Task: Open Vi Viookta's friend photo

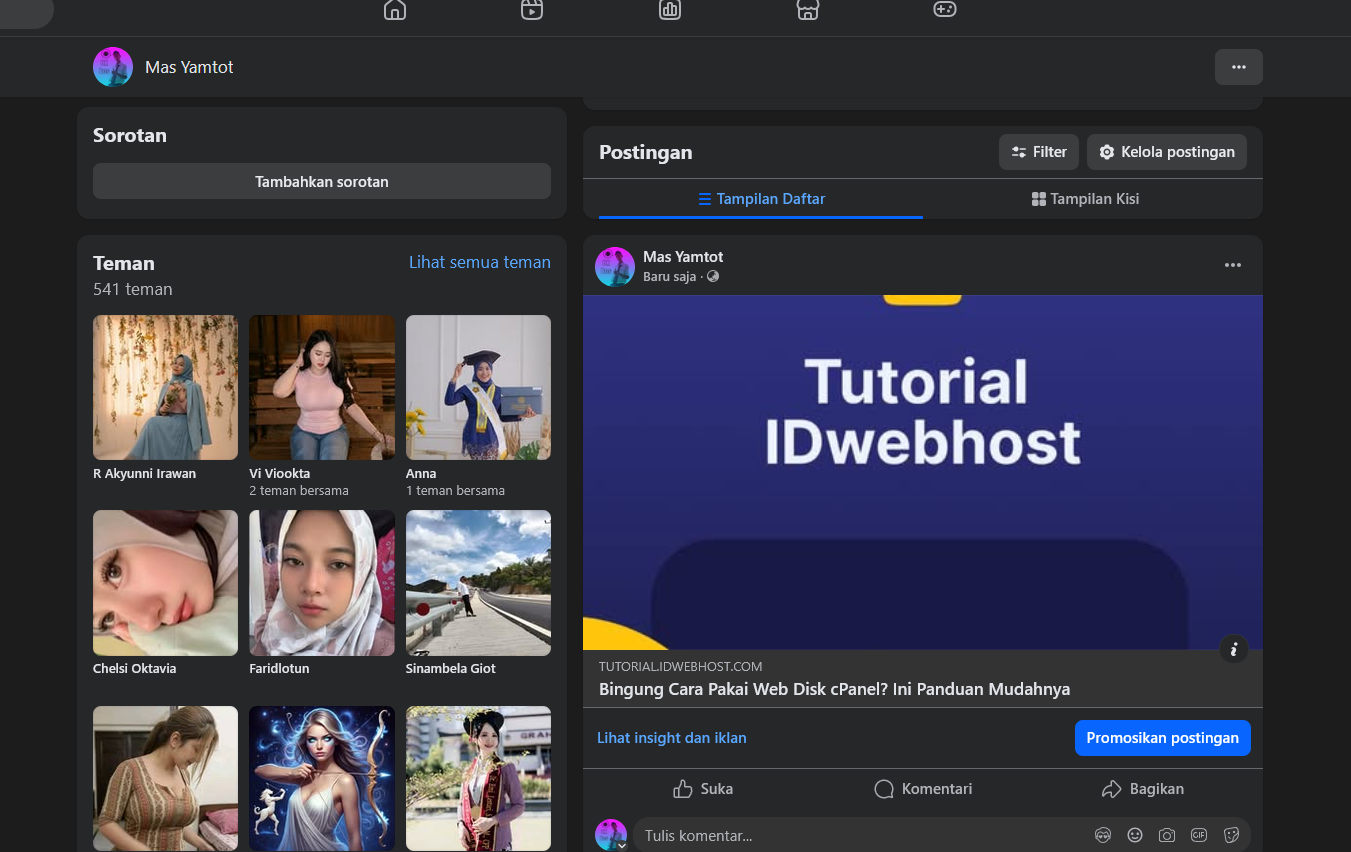Action: 322,388
